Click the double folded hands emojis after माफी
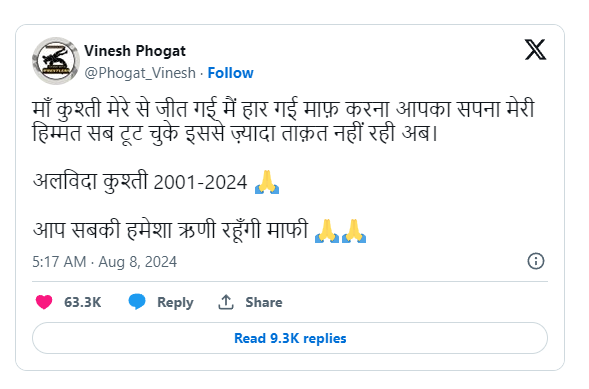The height and width of the screenshot is (389, 589). [x=340, y=231]
